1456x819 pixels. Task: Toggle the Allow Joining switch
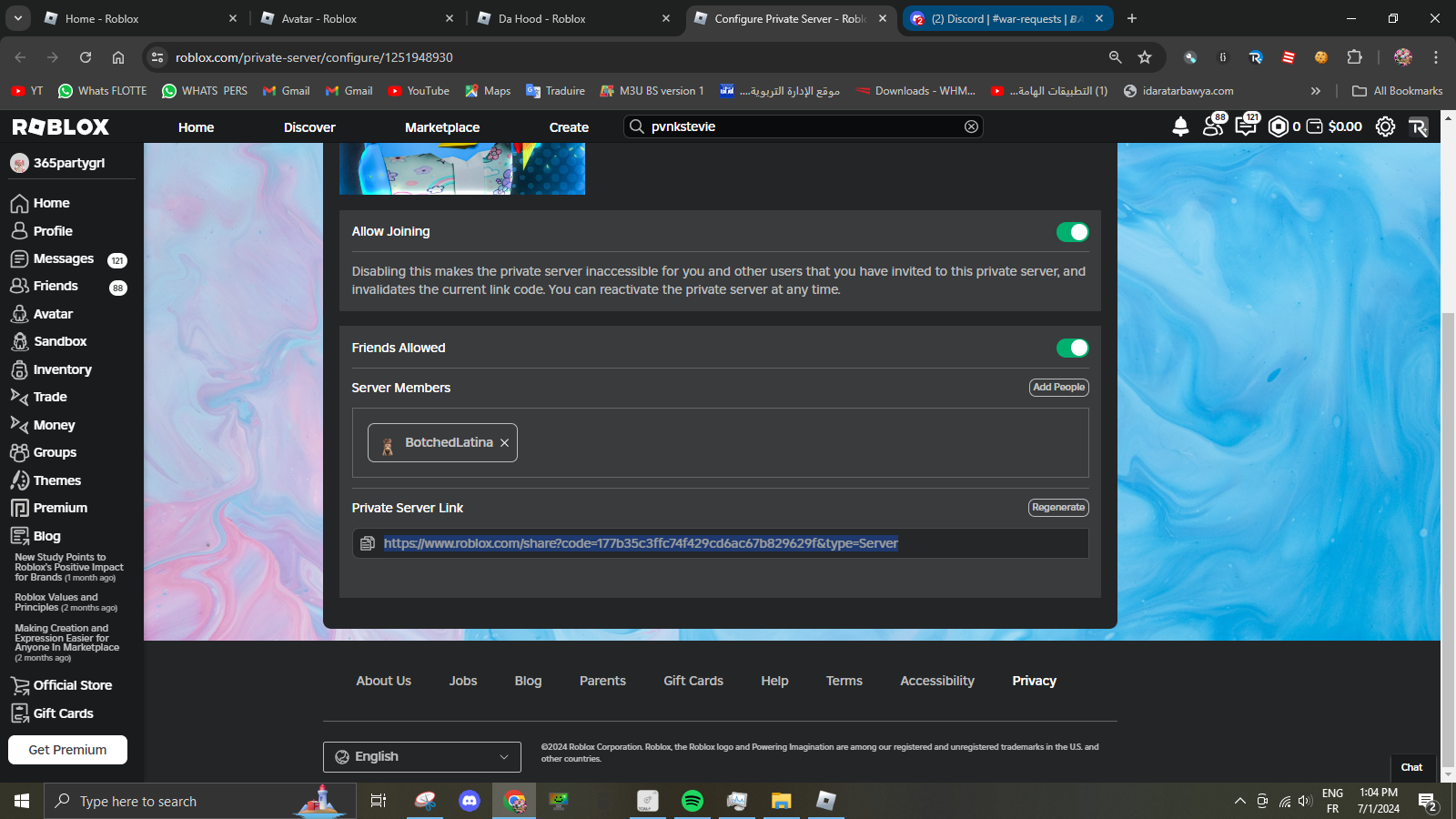tap(1072, 232)
